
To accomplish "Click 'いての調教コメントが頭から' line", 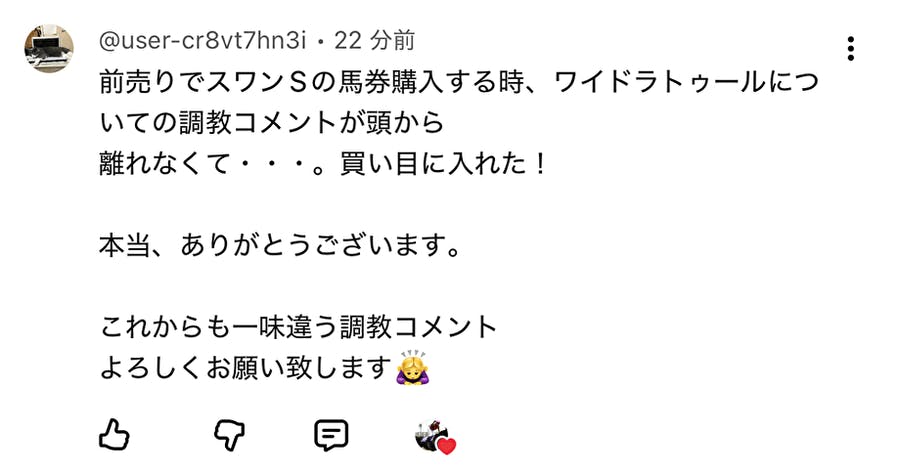I will coord(272,123).
